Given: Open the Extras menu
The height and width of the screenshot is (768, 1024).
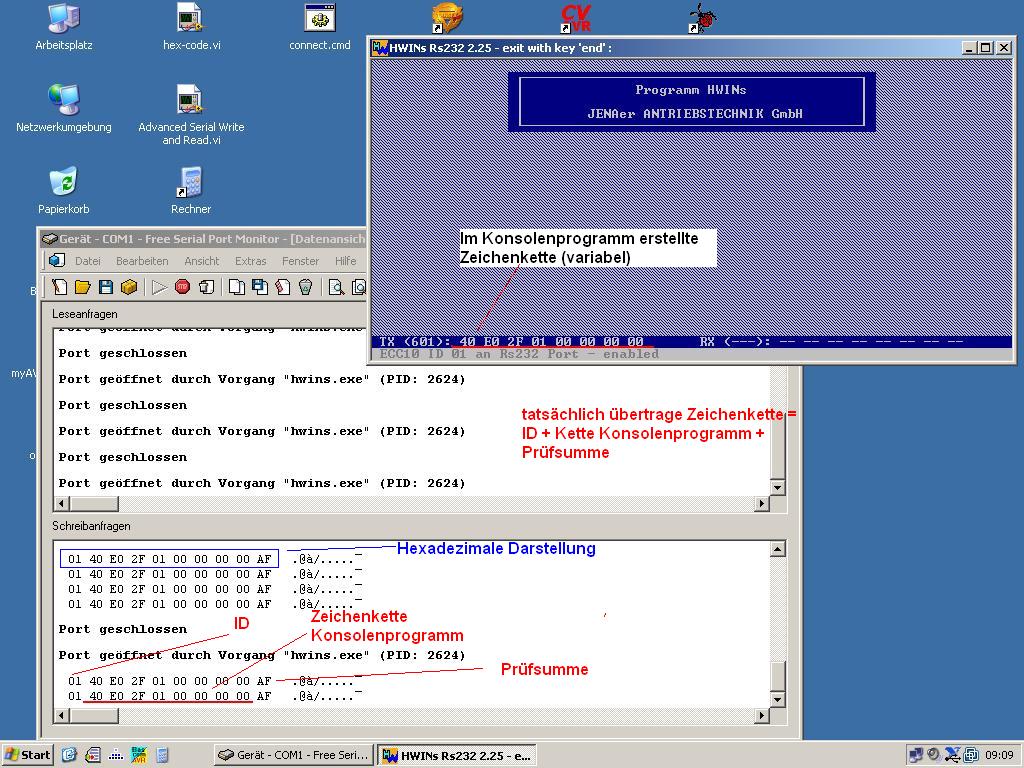Looking at the screenshot, I should (x=251, y=261).
